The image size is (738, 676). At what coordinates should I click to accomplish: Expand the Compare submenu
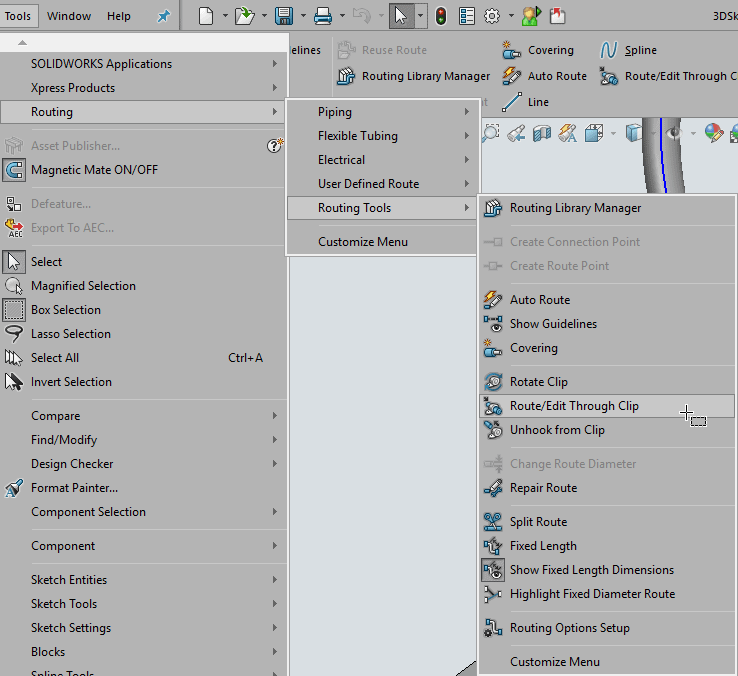click(x=144, y=416)
